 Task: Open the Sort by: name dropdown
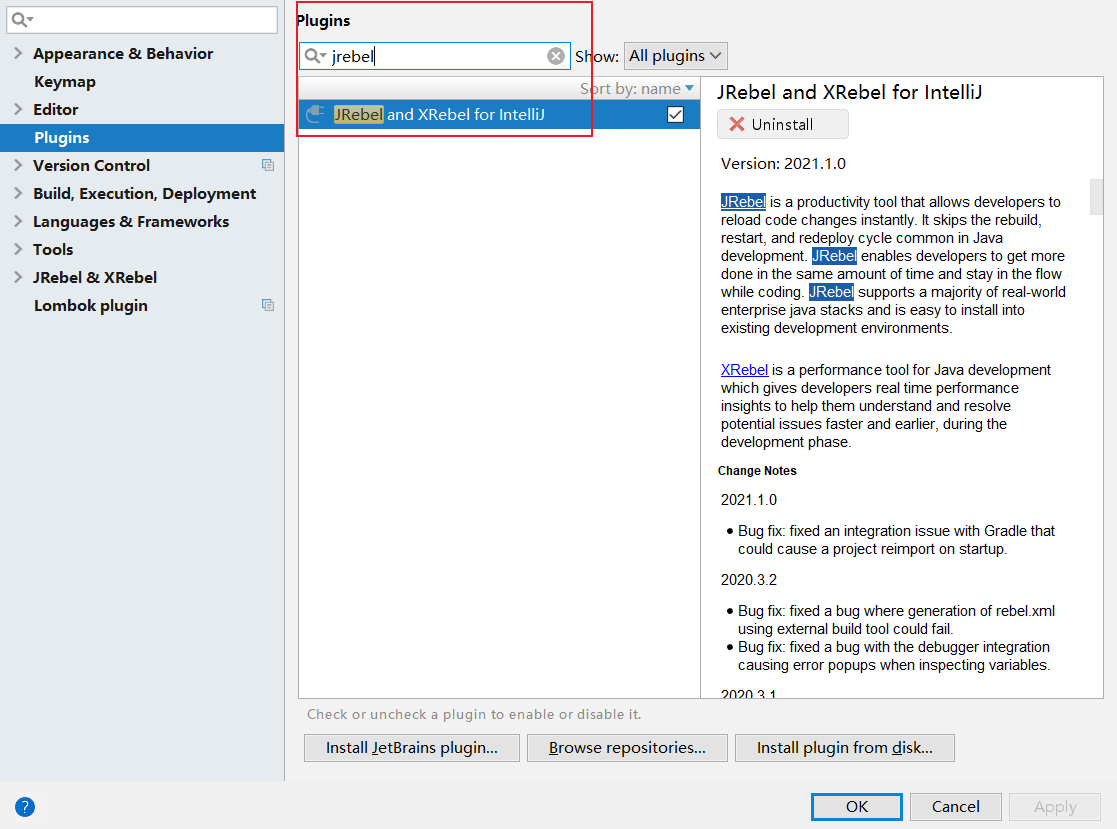(636, 89)
